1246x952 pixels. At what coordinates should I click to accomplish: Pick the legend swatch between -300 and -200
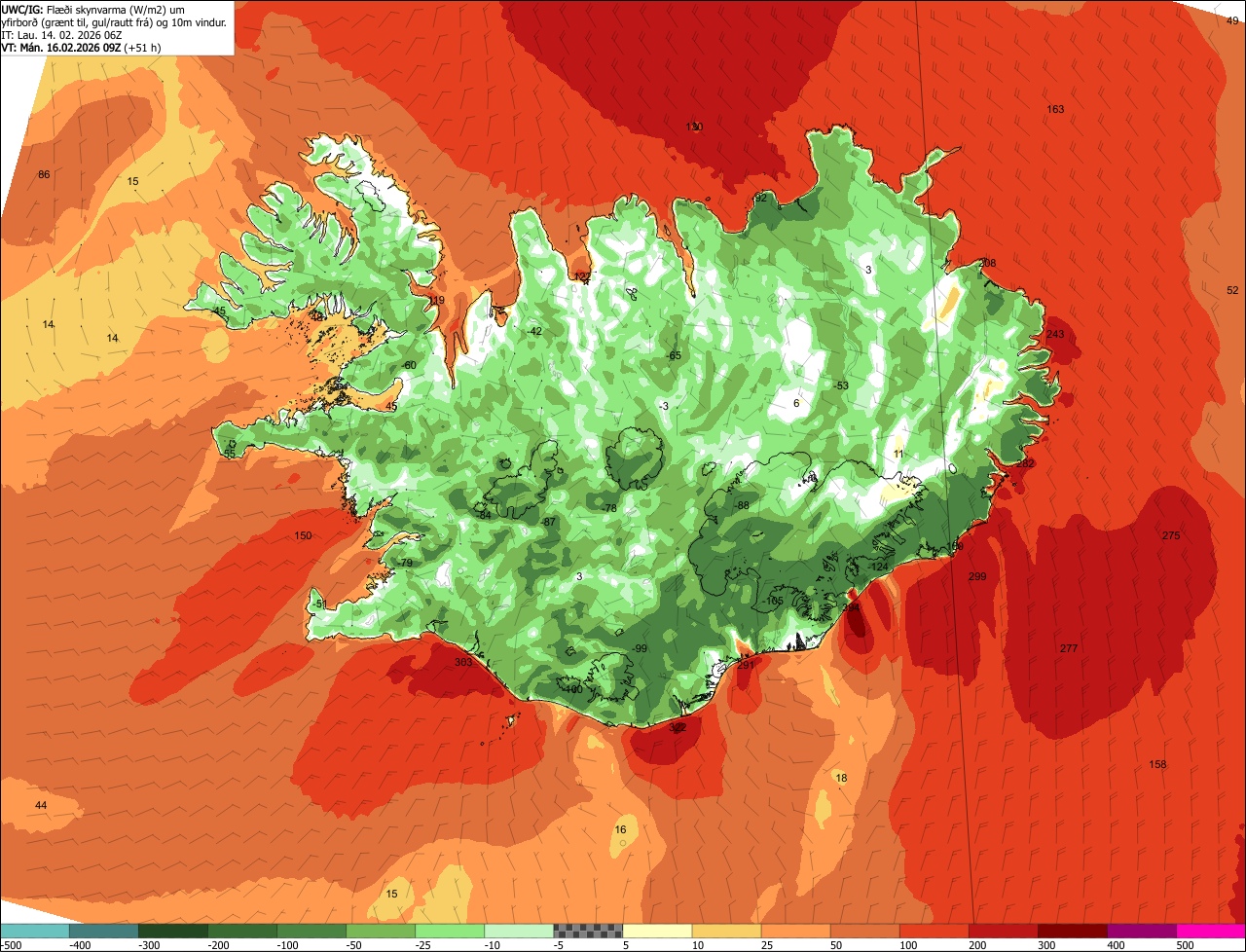(172, 931)
